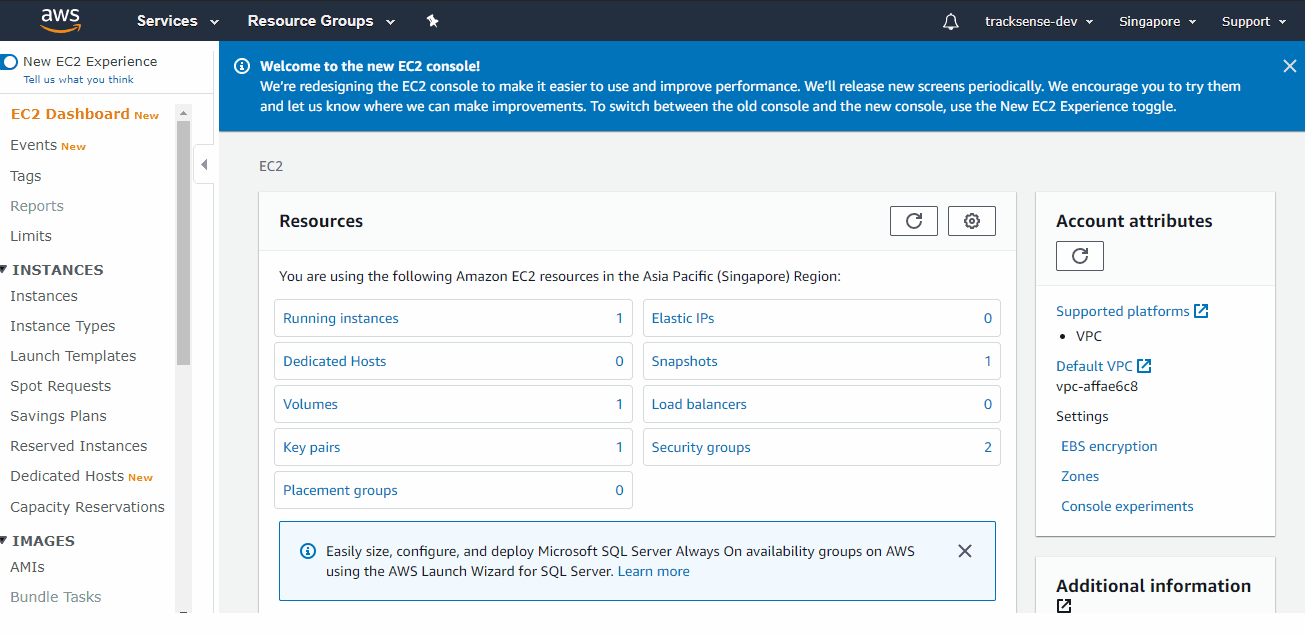
Task: Open Savings Plans in the sidebar
Action: click(58, 416)
